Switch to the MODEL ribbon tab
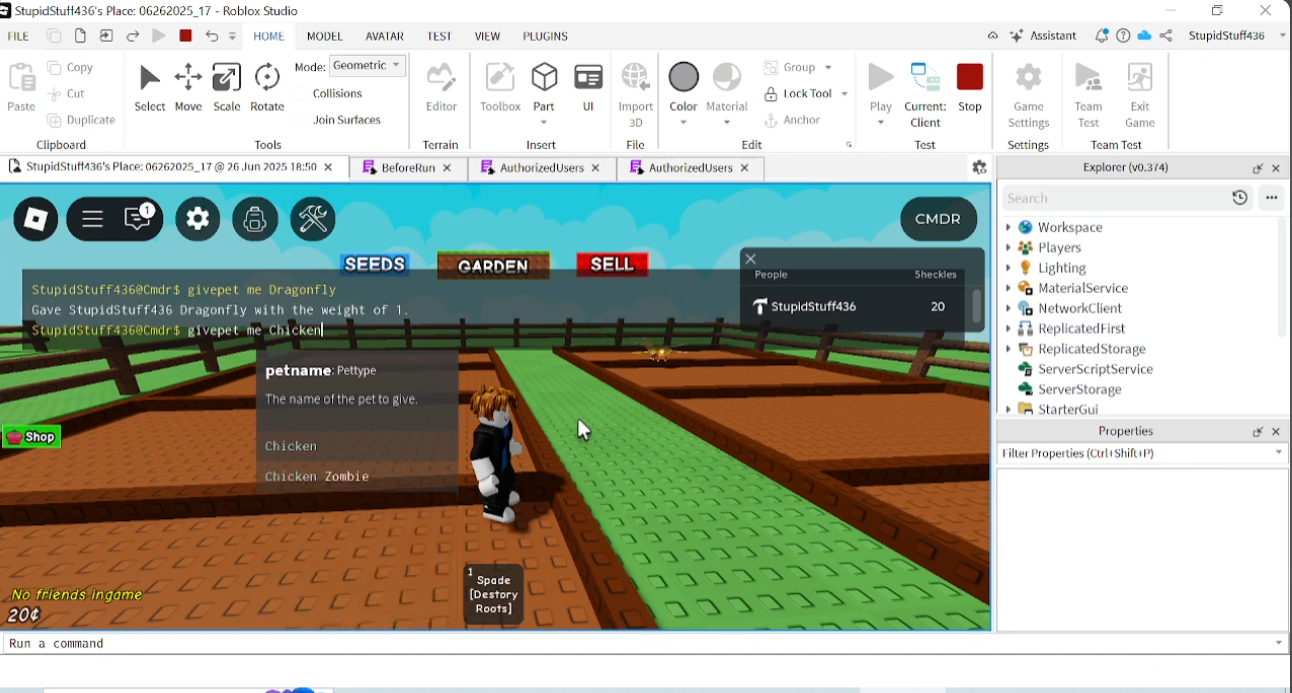This screenshot has width=1292, height=693. tap(324, 36)
